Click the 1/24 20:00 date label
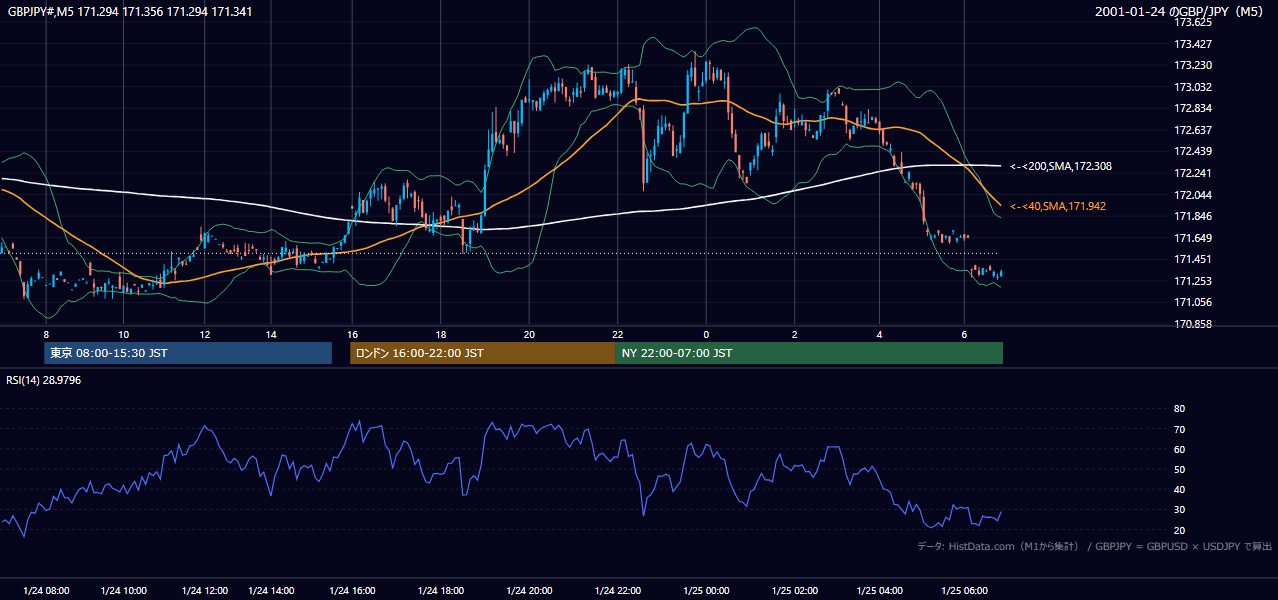This screenshot has height=600, width=1278. (530, 591)
